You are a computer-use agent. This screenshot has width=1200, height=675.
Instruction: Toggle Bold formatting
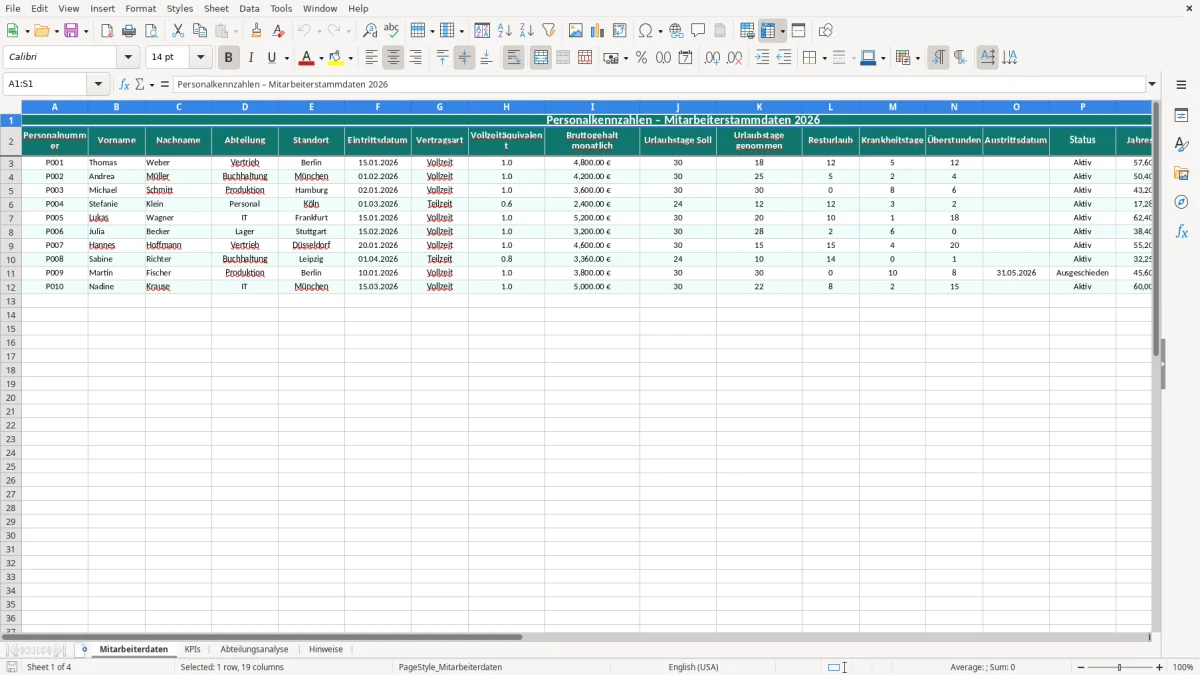(228, 58)
